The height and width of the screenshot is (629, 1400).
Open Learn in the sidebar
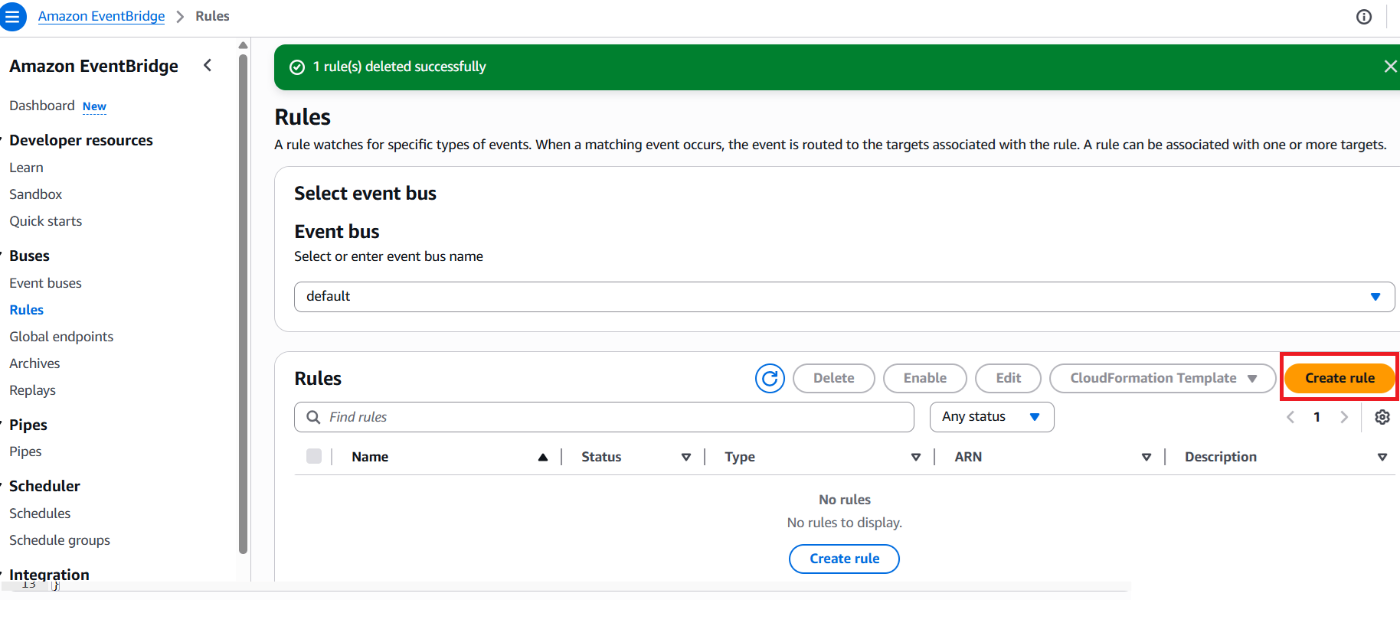click(26, 167)
